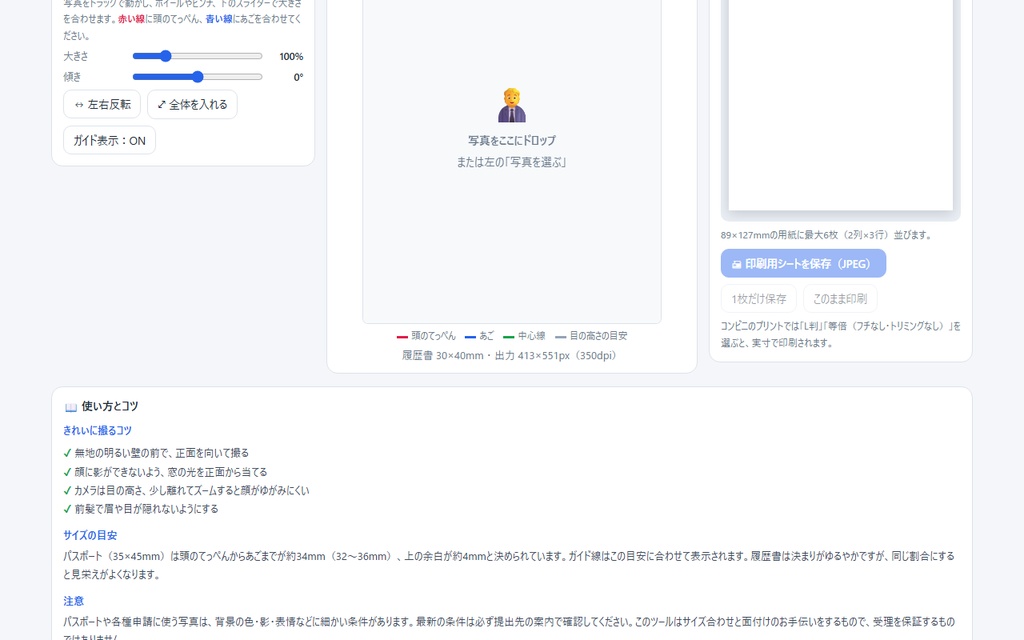Click the 使い方とコツ section title
1024x640 pixels.
coord(110,406)
